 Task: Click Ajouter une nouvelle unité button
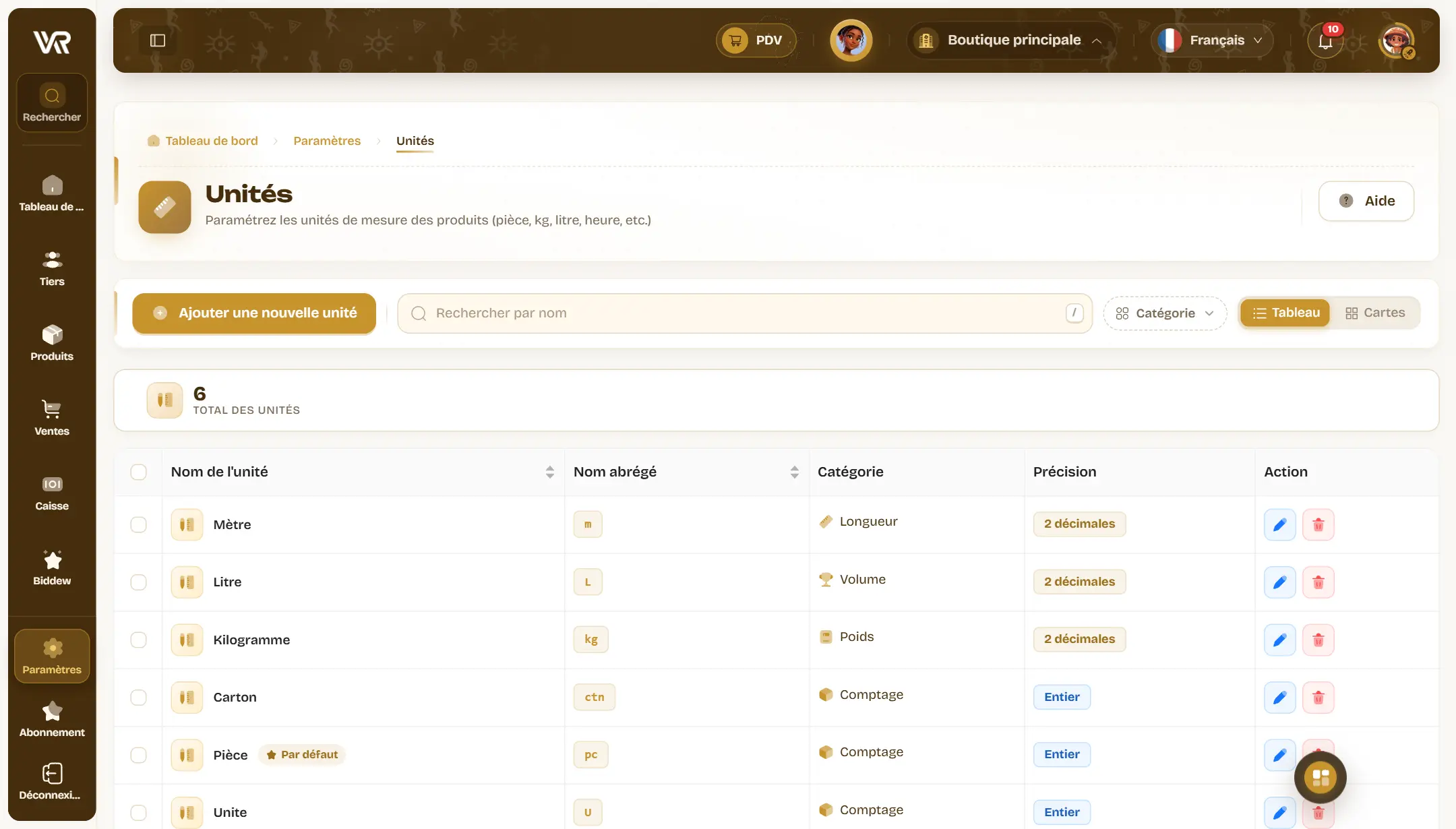[254, 313]
